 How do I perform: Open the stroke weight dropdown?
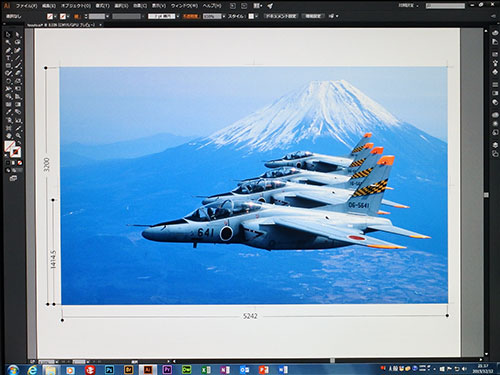coord(107,16)
